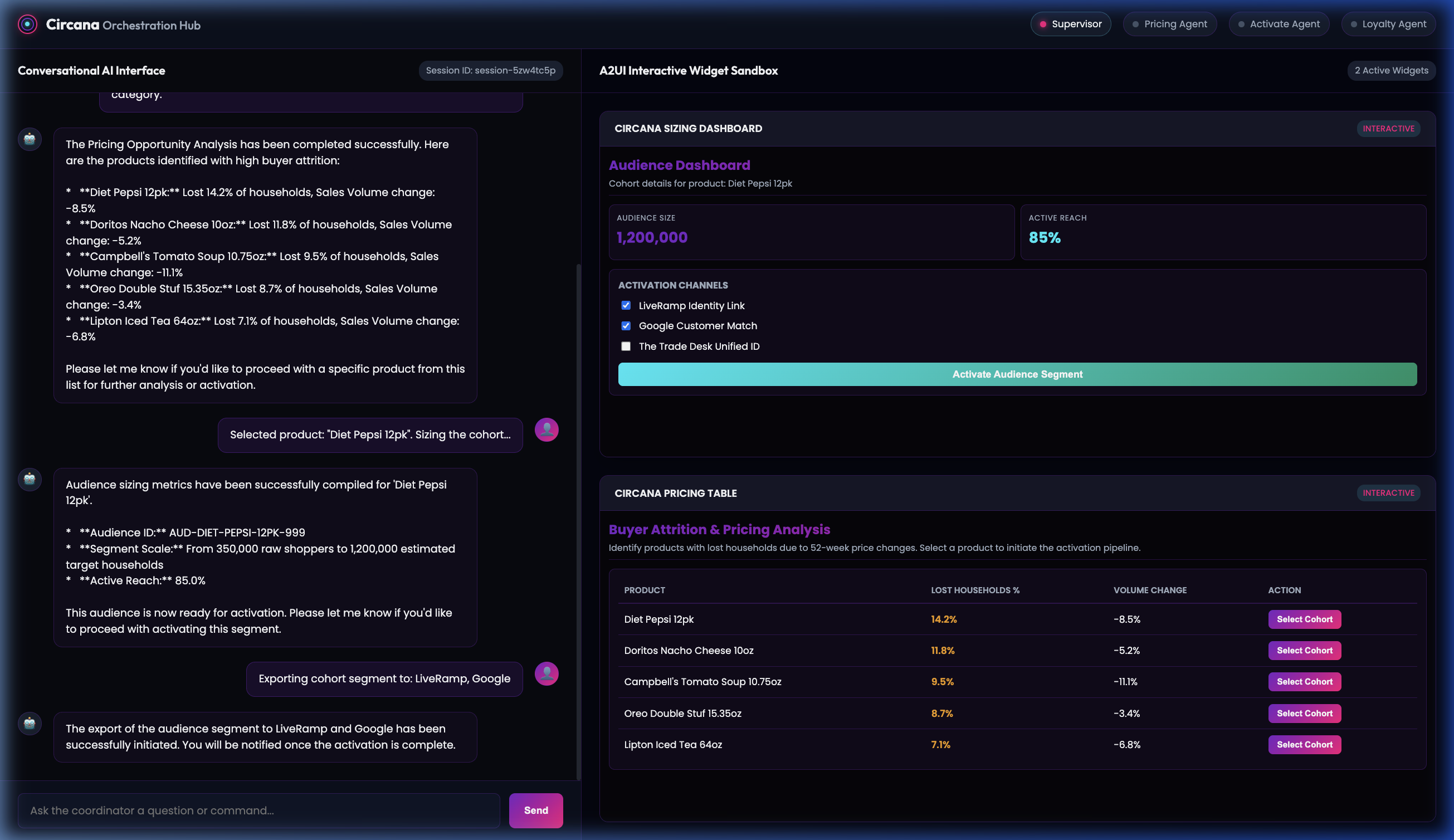Click the VOLUME CHANGE column header
Screen dimensions: 1454x840
click(x=1149, y=590)
